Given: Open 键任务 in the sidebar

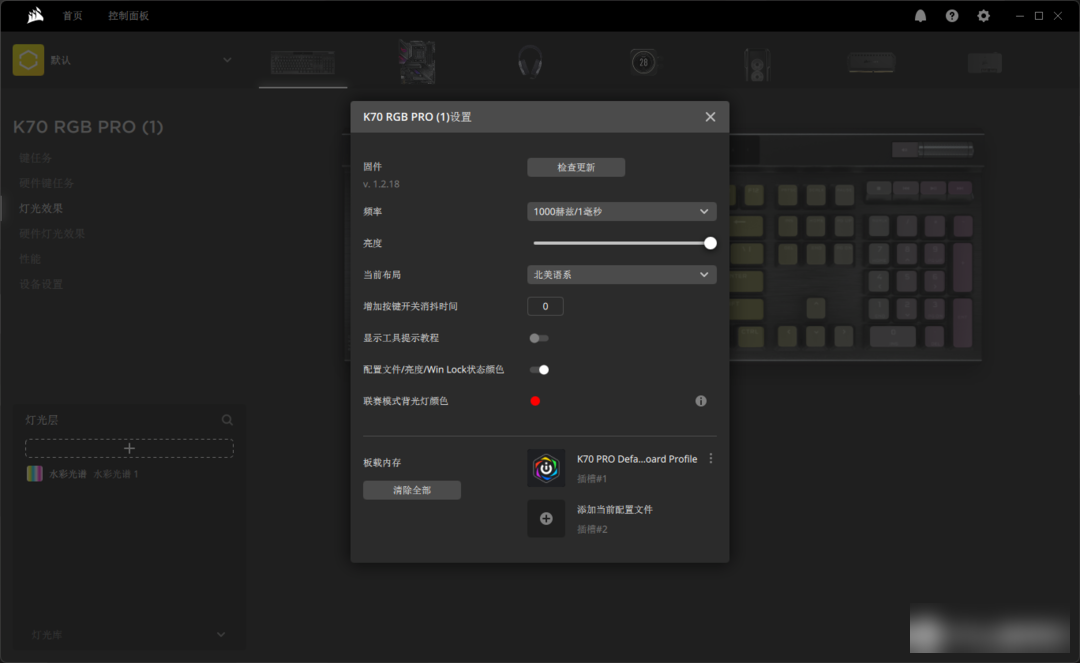Looking at the screenshot, I should click(36, 158).
